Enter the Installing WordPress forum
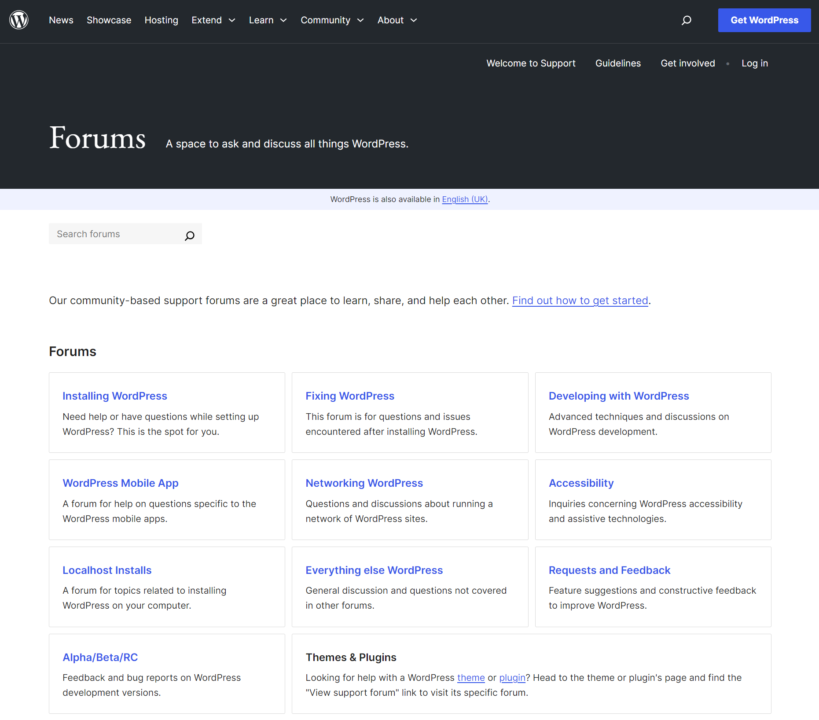This screenshot has width=819, height=720. [114, 396]
